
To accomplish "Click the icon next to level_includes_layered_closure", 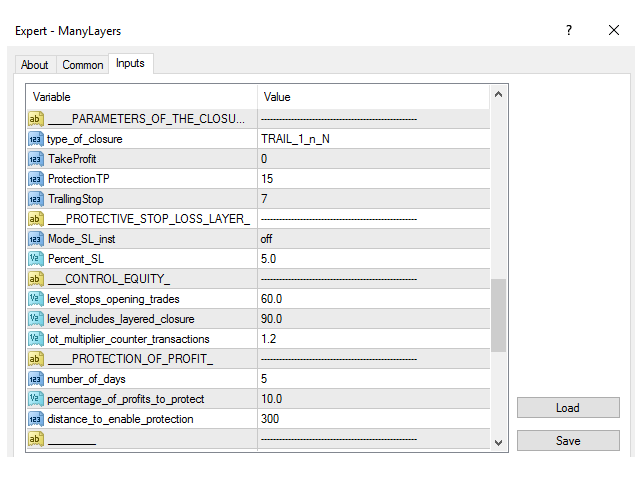I will (36, 319).
